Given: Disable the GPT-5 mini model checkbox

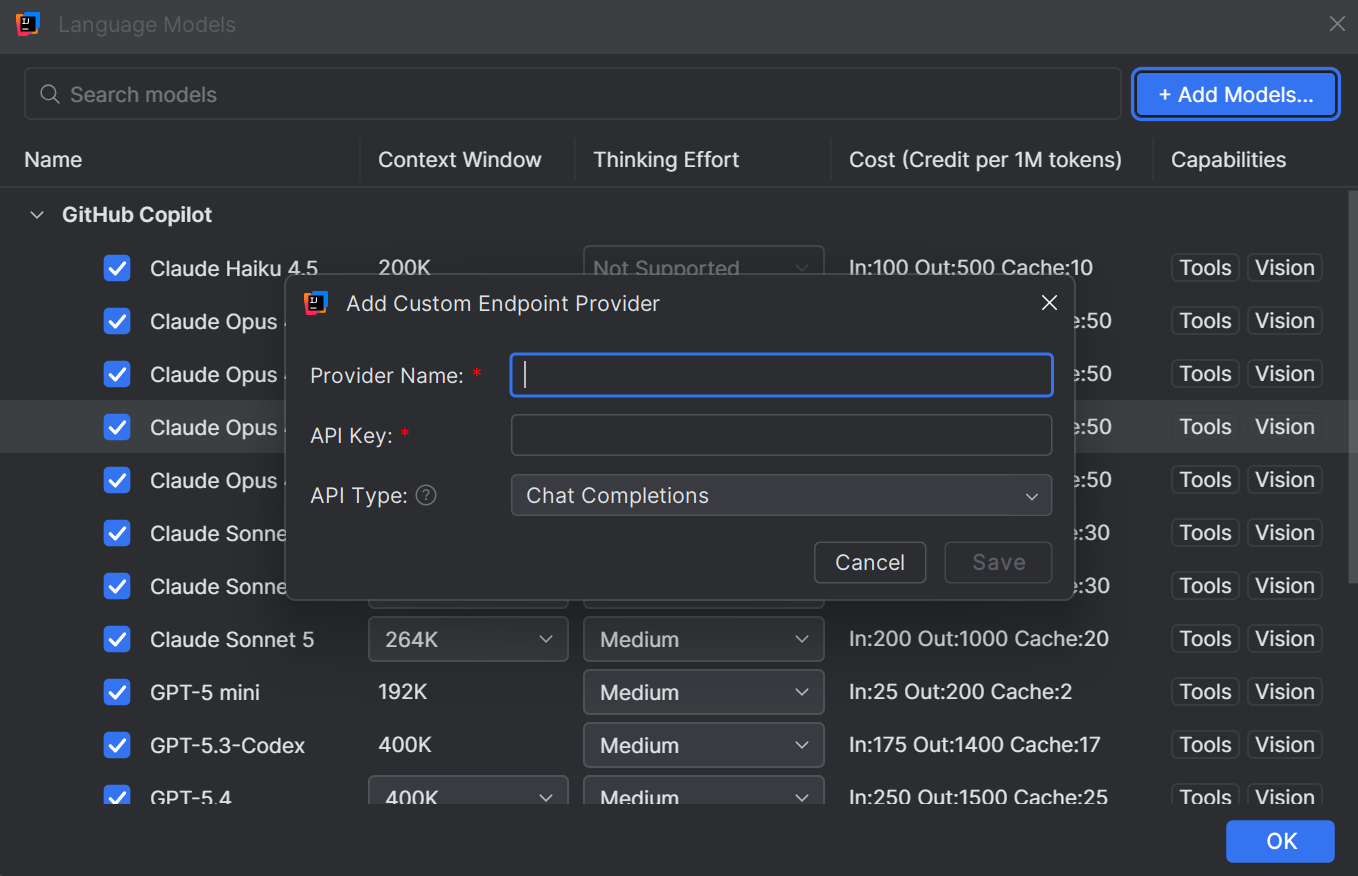Looking at the screenshot, I should [x=117, y=692].
